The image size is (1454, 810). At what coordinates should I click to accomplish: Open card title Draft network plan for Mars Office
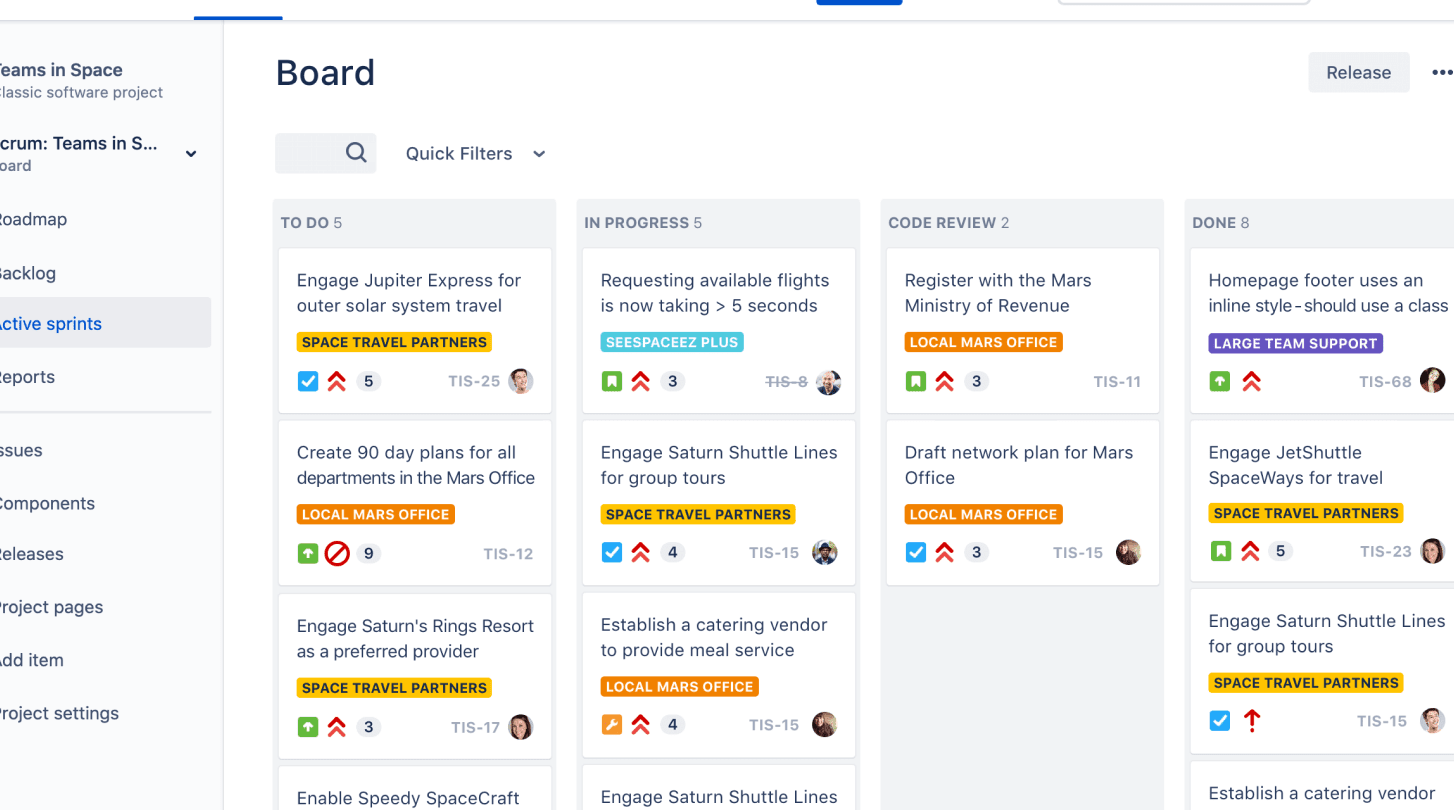(x=1019, y=465)
